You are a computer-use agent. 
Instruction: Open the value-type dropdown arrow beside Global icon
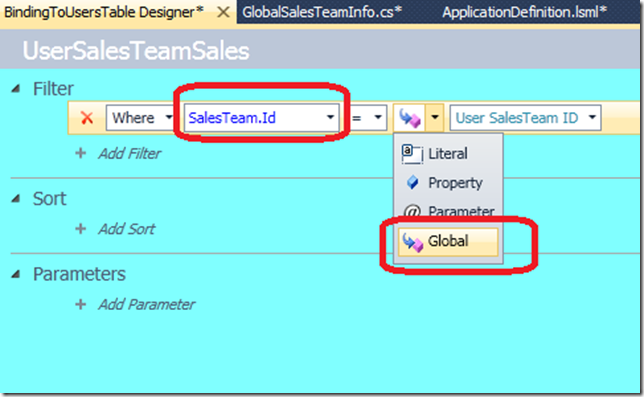[x=435, y=118]
